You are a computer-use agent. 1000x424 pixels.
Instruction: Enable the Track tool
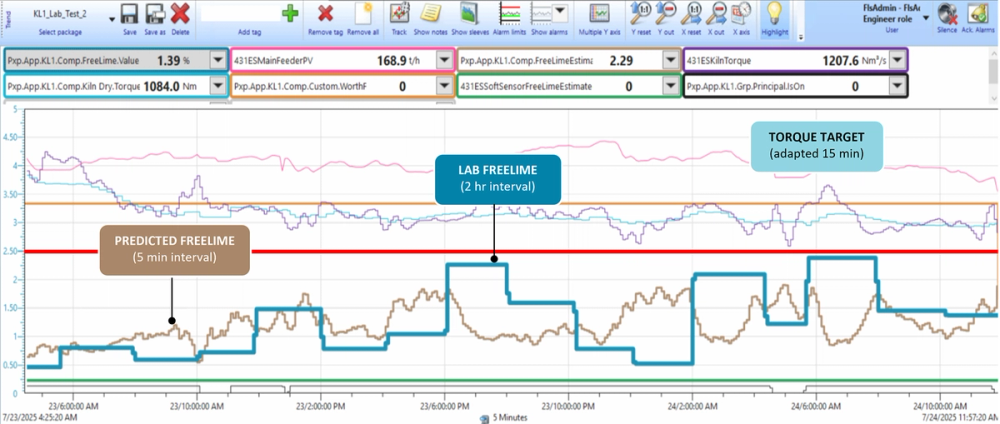[x=399, y=13]
